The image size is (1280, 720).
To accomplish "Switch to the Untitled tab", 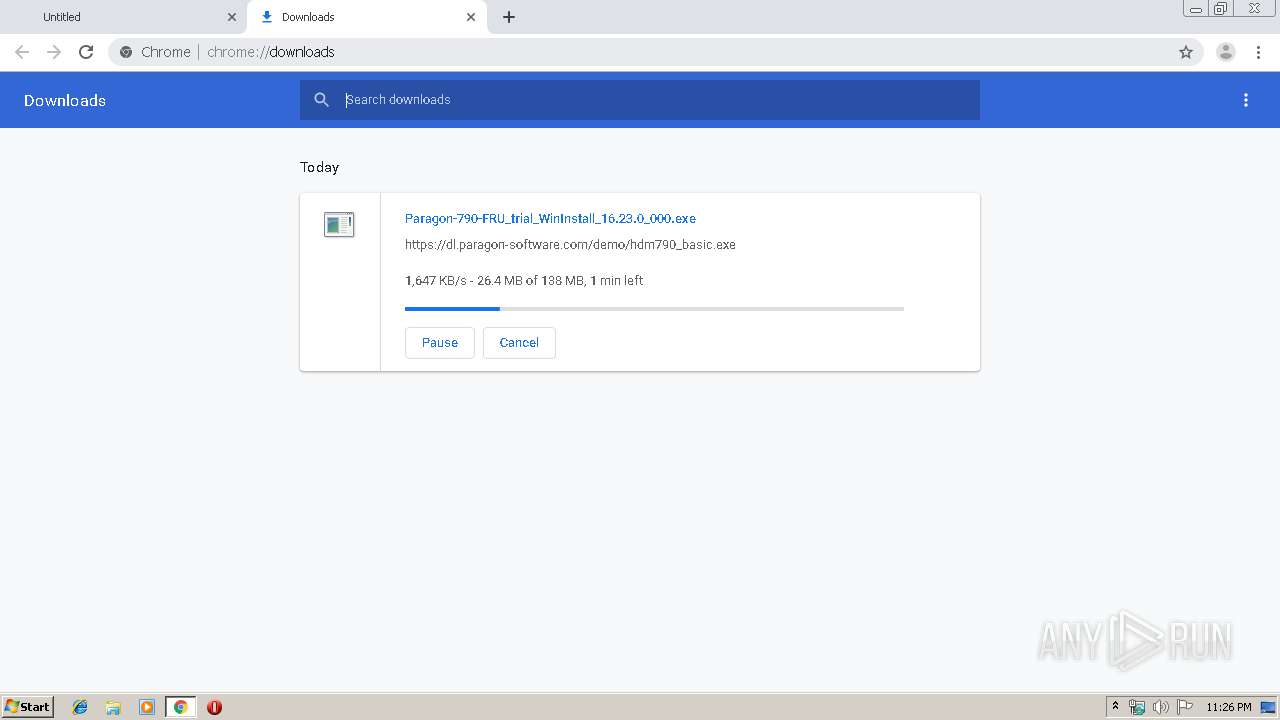I will pyautogui.click(x=123, y=17).
